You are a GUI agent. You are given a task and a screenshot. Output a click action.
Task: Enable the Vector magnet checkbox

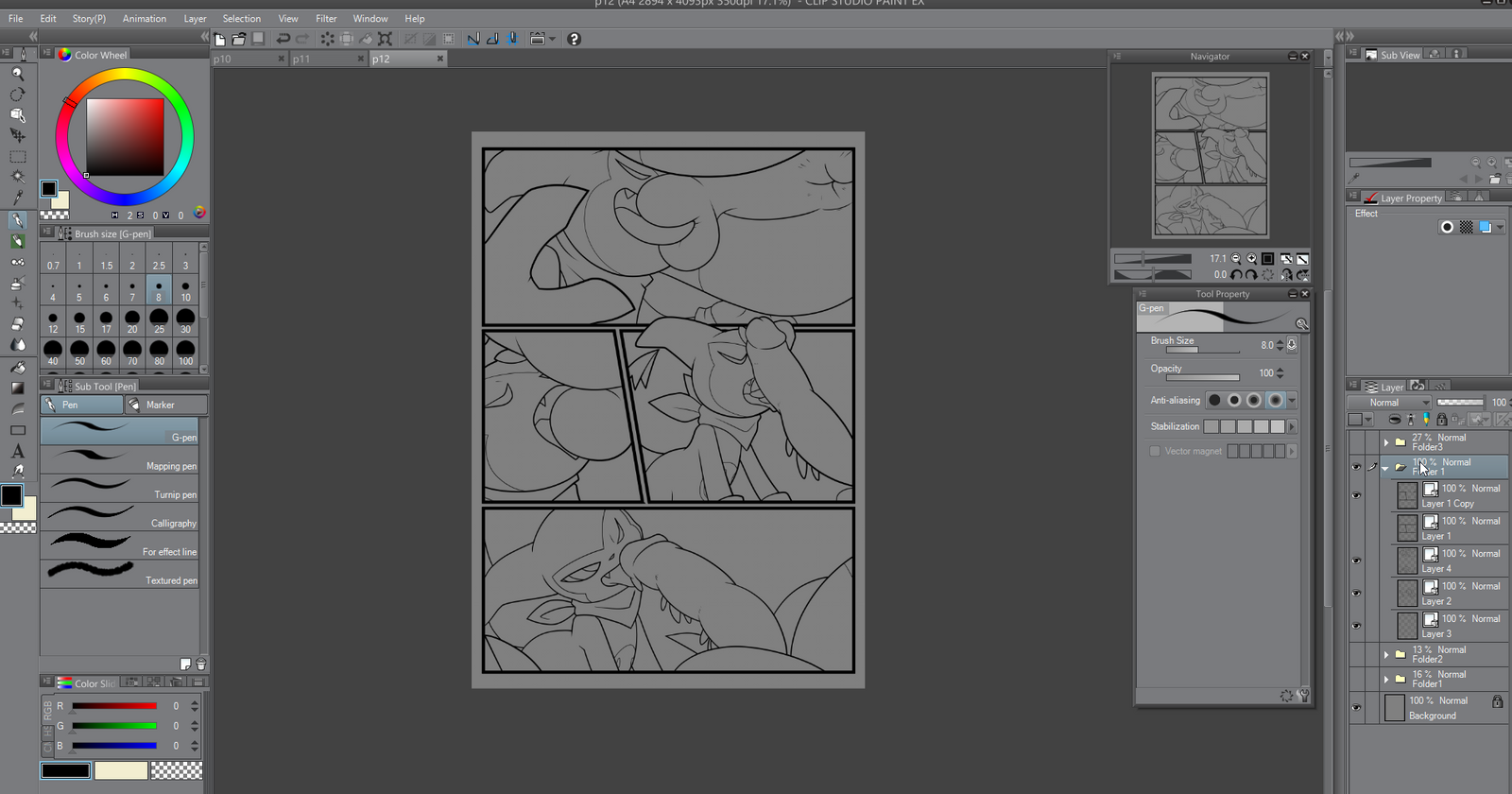click(x=1155, y=452)
